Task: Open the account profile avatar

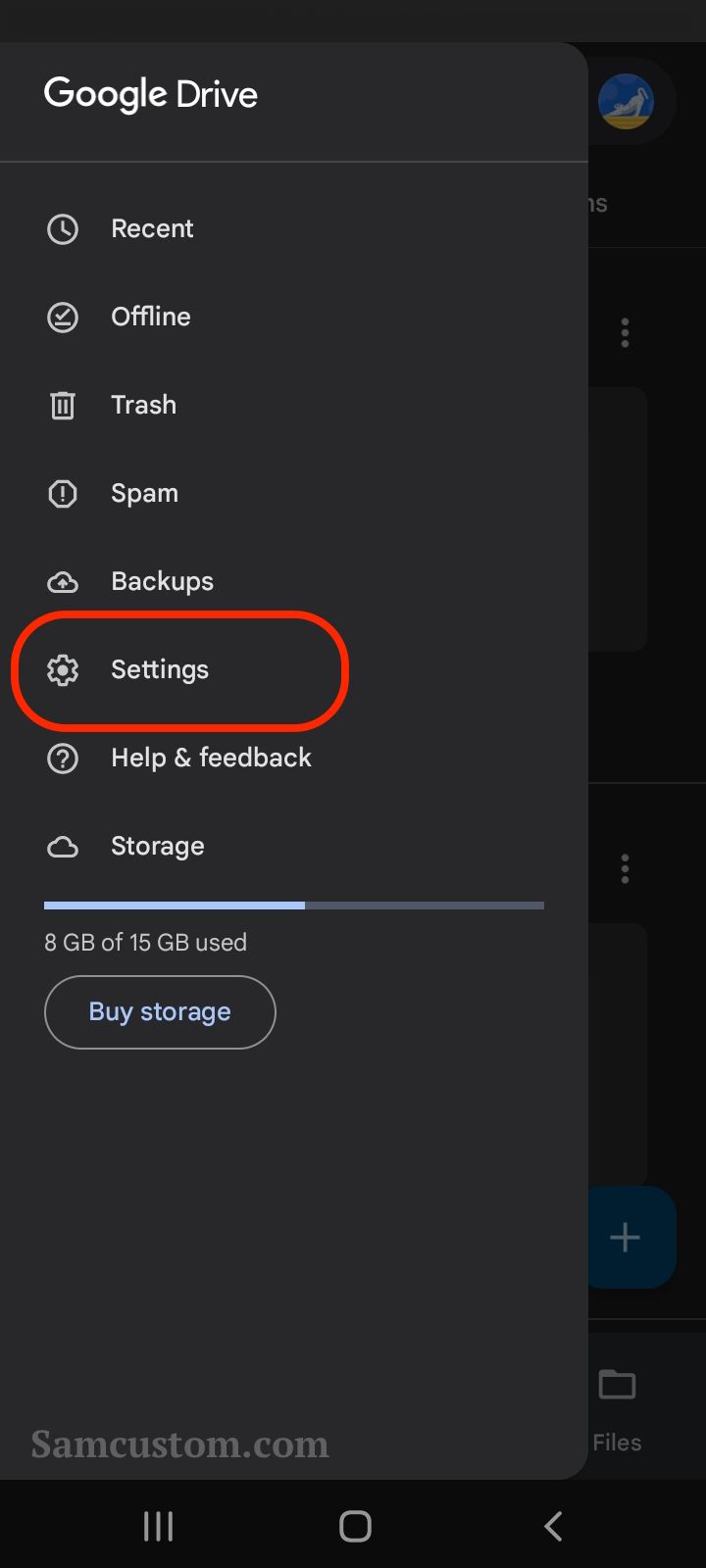Action: [627, 102]
